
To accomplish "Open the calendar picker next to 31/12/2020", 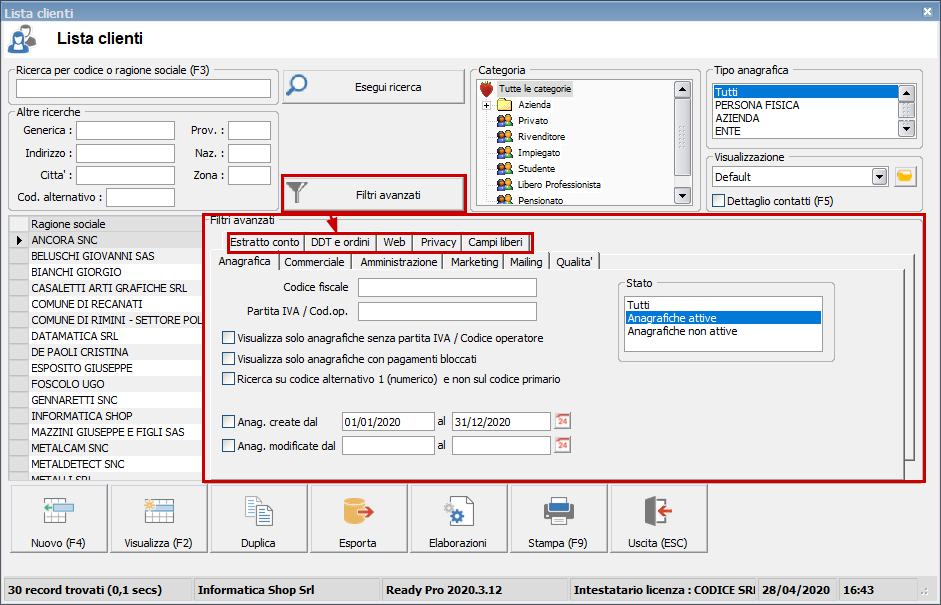I will coord(562,421).
